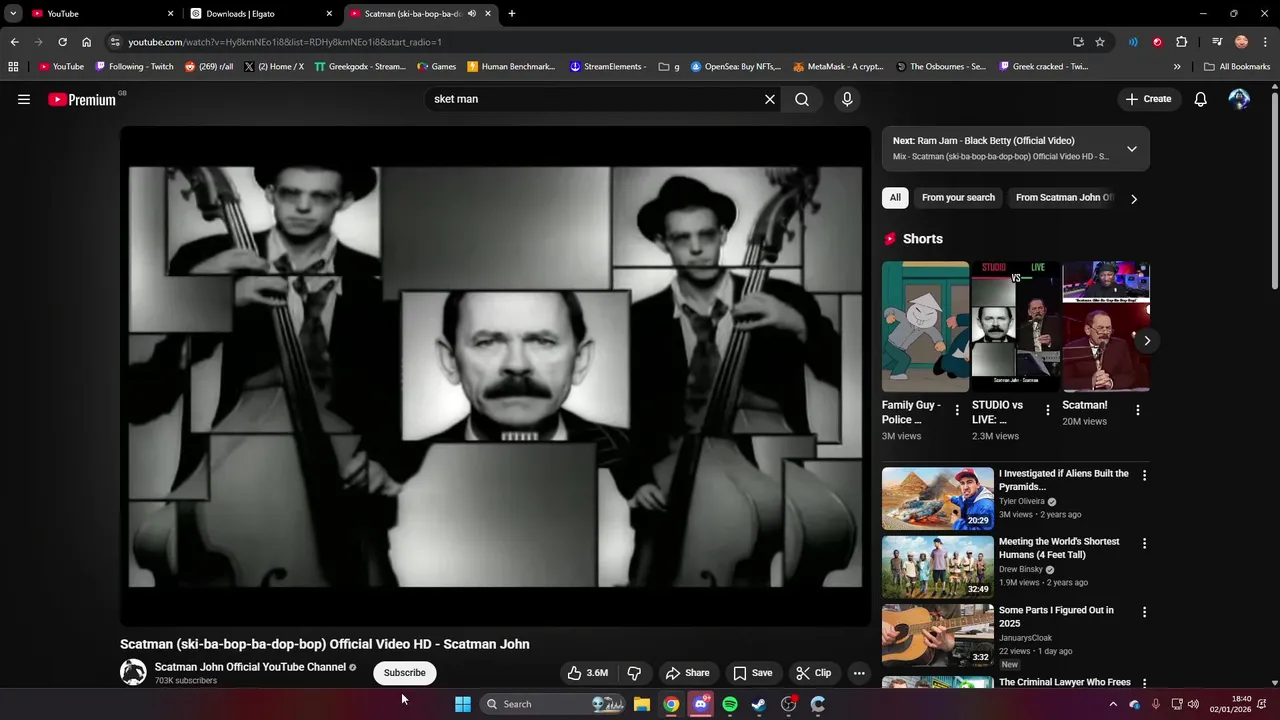This screenshot has width=1280, height=720.
Task: Select the 'From your search' chip
Action: tap(958, 198)
